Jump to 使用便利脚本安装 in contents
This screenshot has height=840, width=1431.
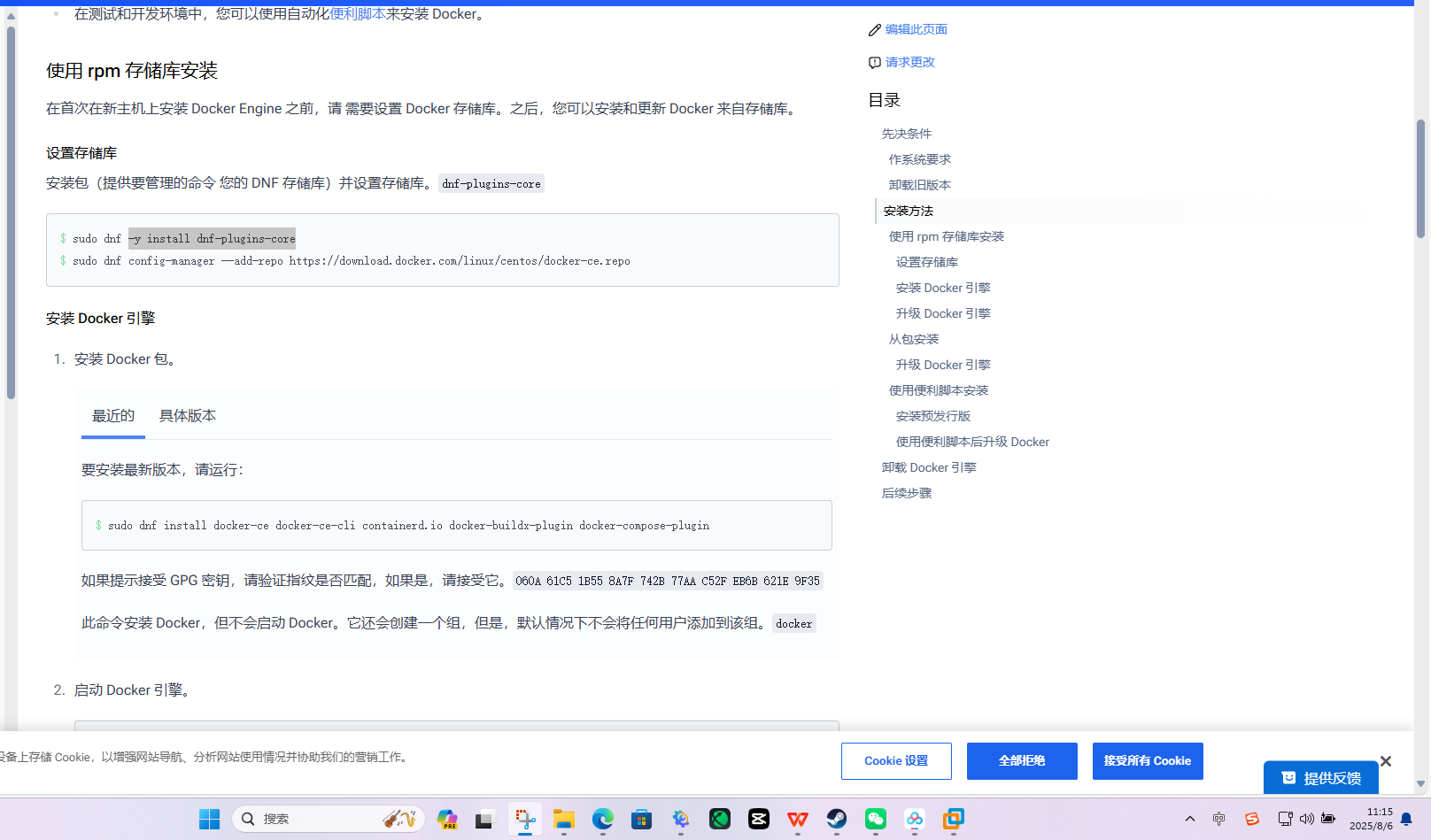click(939, 390)
